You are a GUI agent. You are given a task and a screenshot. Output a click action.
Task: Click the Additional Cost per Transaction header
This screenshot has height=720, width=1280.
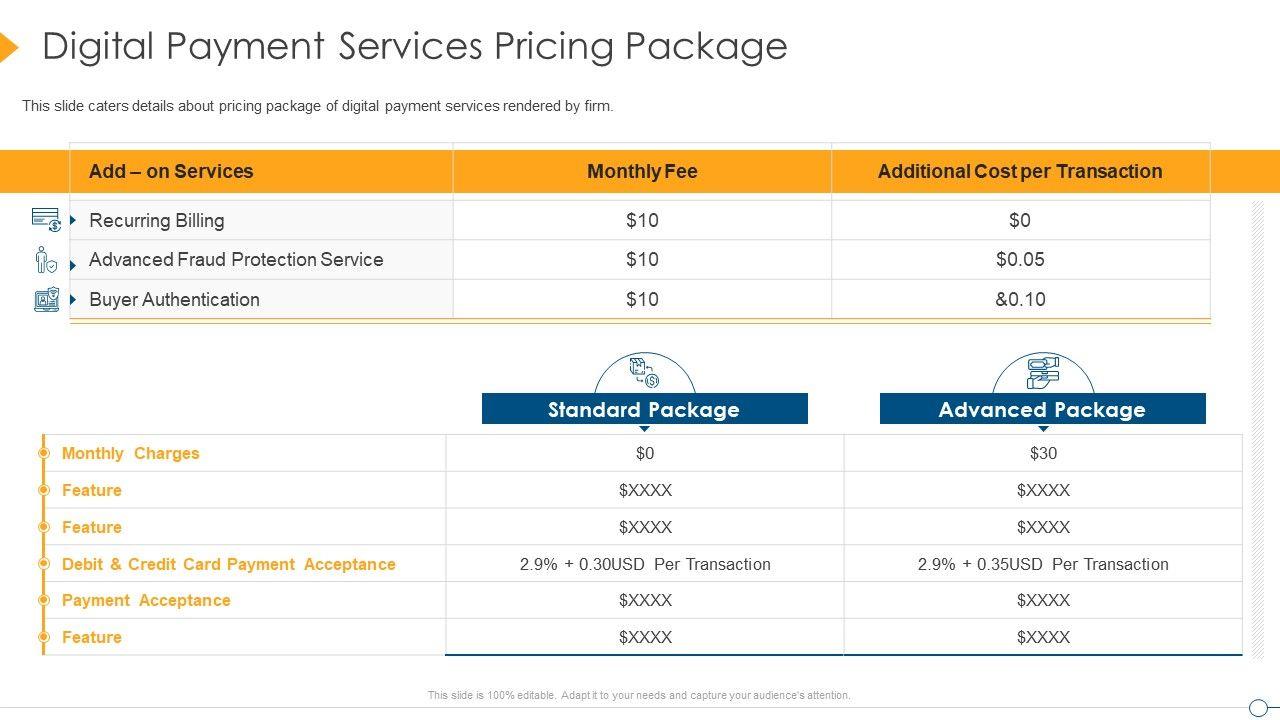(x=1020, y=171)
